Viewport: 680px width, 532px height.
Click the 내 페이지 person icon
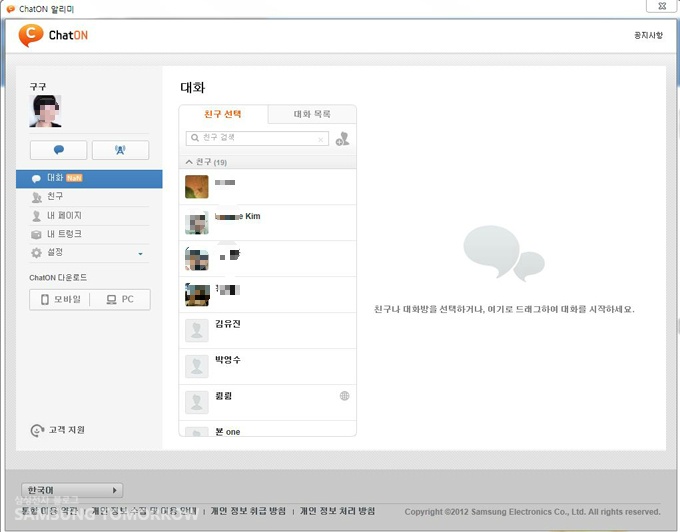point(36,216)
